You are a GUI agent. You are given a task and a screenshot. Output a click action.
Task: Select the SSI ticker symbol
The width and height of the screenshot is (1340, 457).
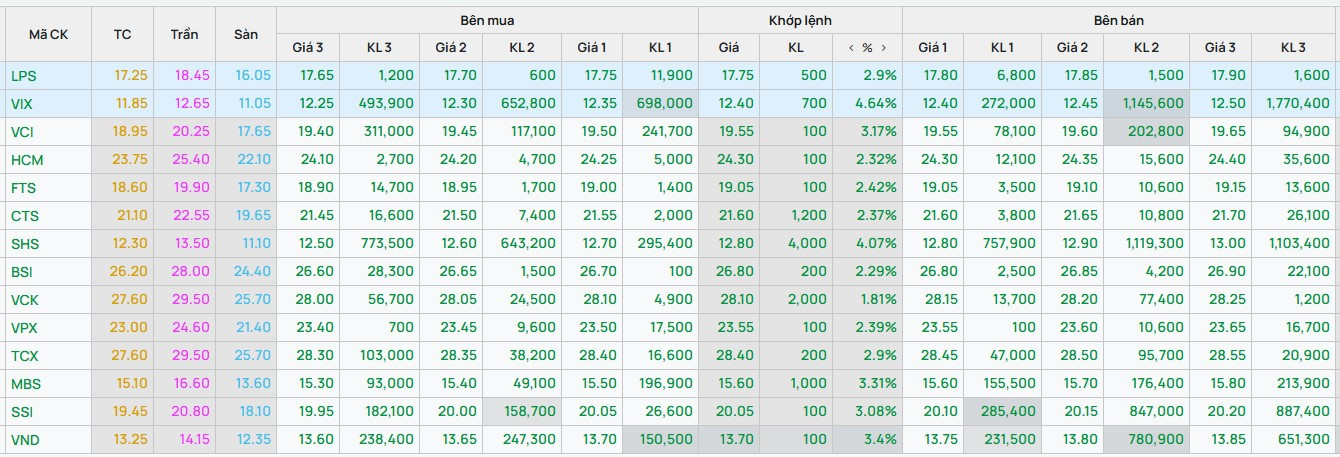click(x=21, y=412)
